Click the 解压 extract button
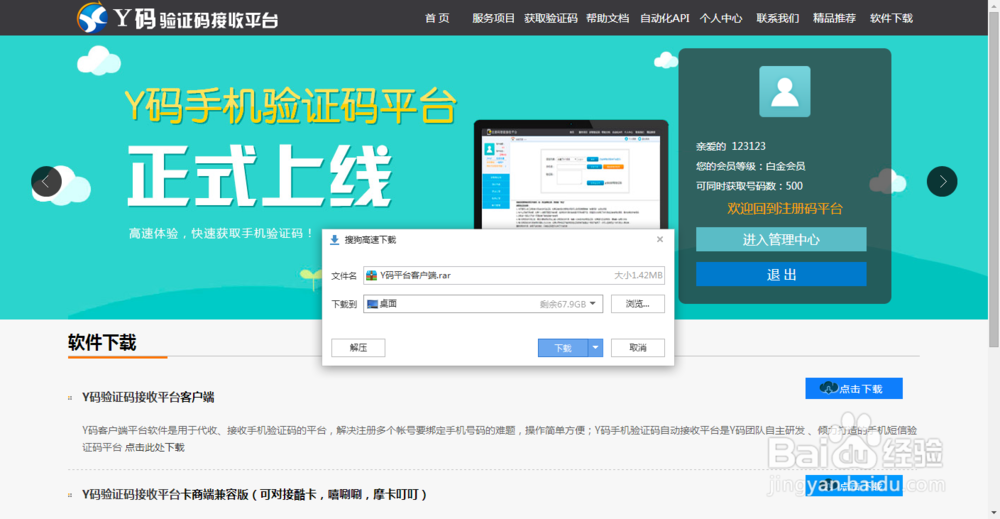The image size is (1000, 519). (358, 347)
